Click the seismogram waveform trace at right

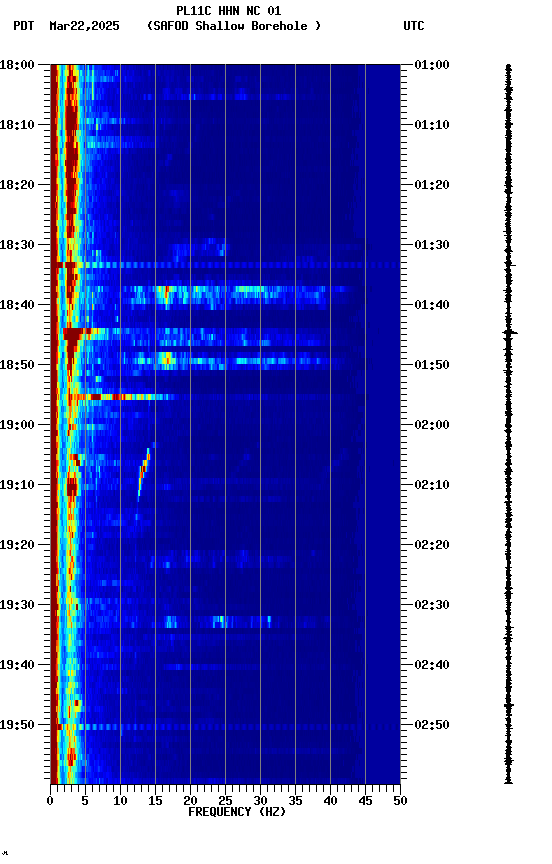tap(508, 424)
